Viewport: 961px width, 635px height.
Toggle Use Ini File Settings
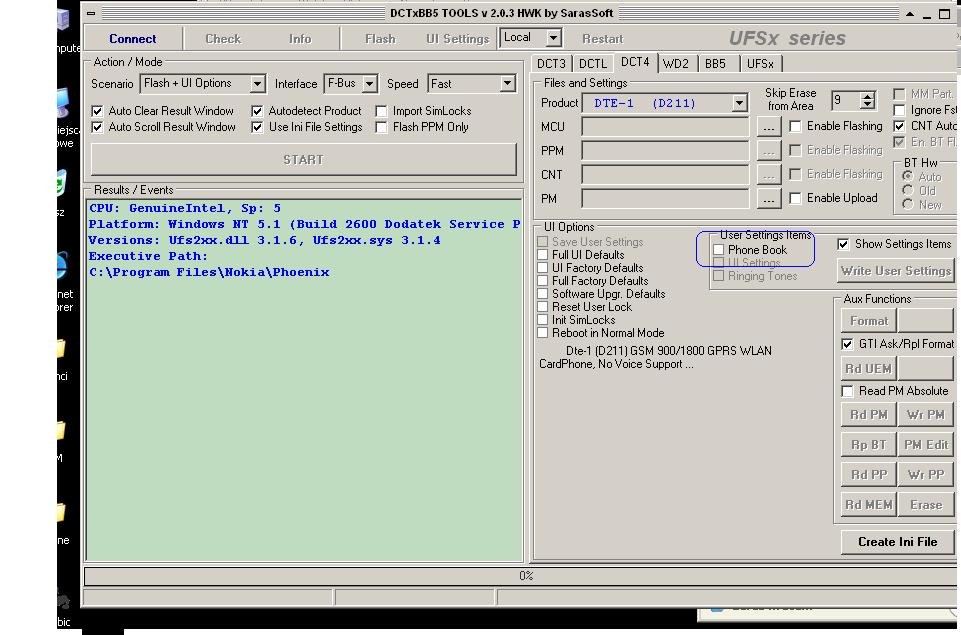[257, 127]
